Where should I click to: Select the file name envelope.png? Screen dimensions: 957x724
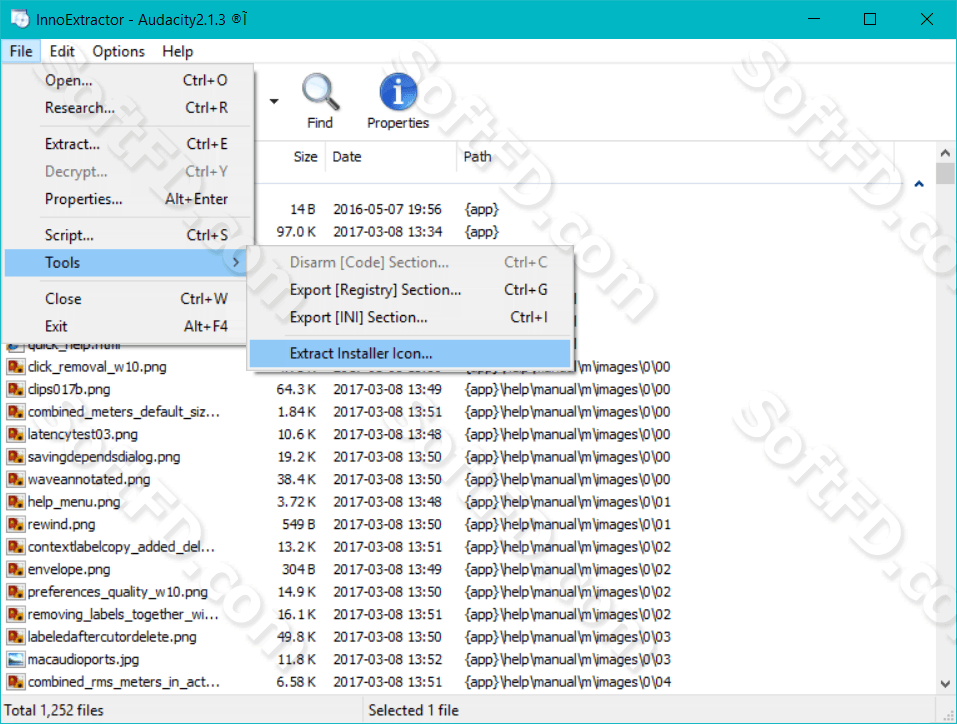coord(69,570)
